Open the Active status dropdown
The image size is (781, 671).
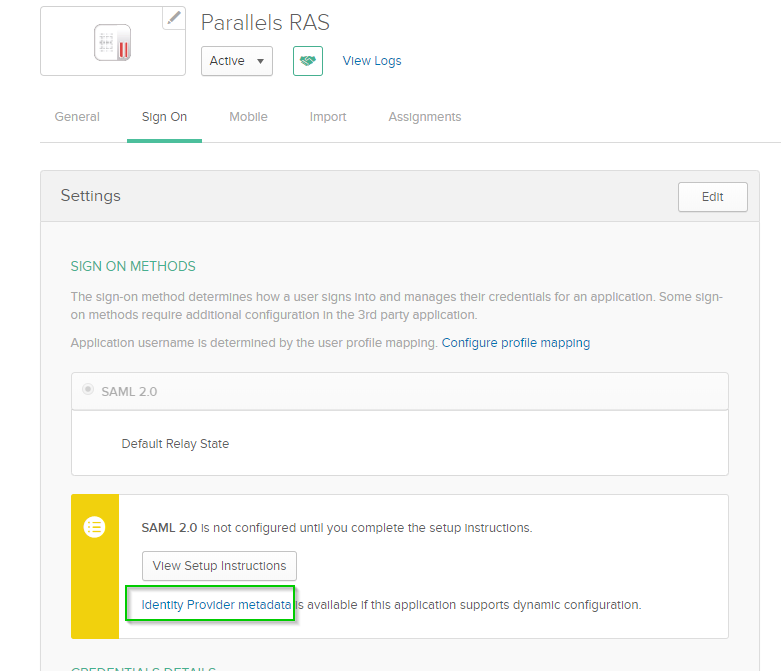pos(237,61)
